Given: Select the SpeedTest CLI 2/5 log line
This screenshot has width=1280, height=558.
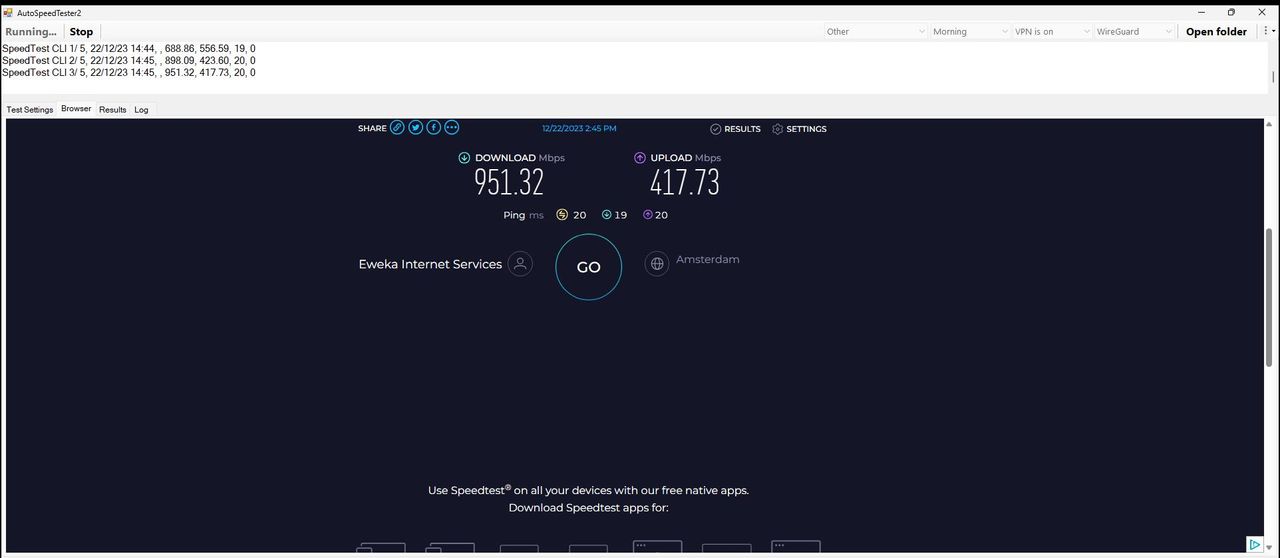Looking at the screenshot, I should [128, 60].
